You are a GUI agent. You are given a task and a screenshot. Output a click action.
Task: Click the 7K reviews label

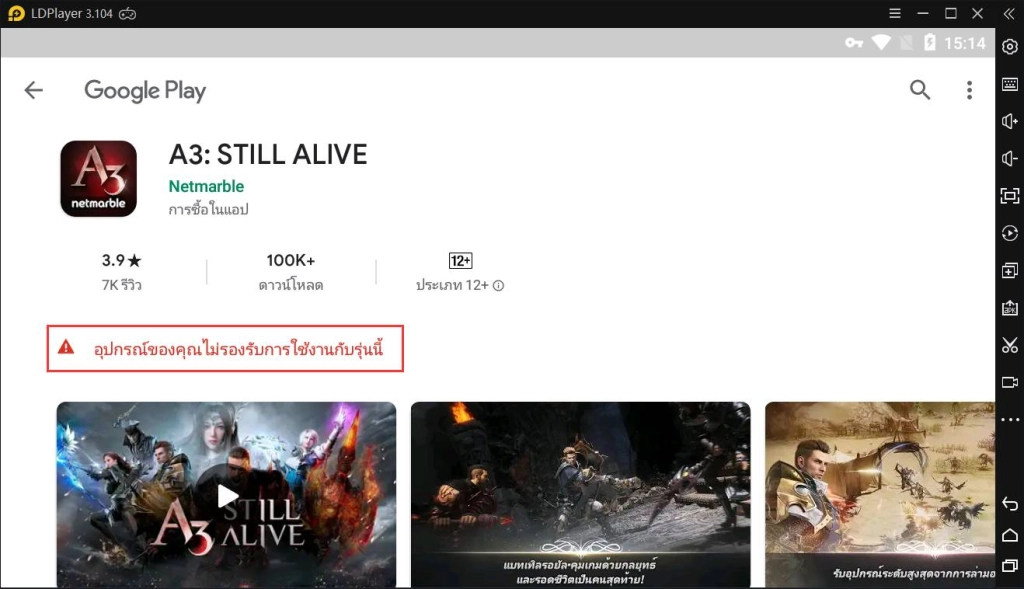[x=121, y=285]
